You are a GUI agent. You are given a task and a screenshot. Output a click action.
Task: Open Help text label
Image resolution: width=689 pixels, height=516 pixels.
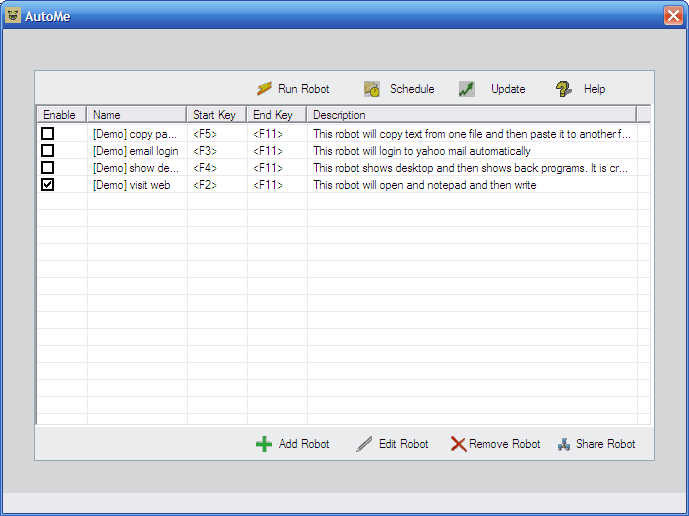595,89
